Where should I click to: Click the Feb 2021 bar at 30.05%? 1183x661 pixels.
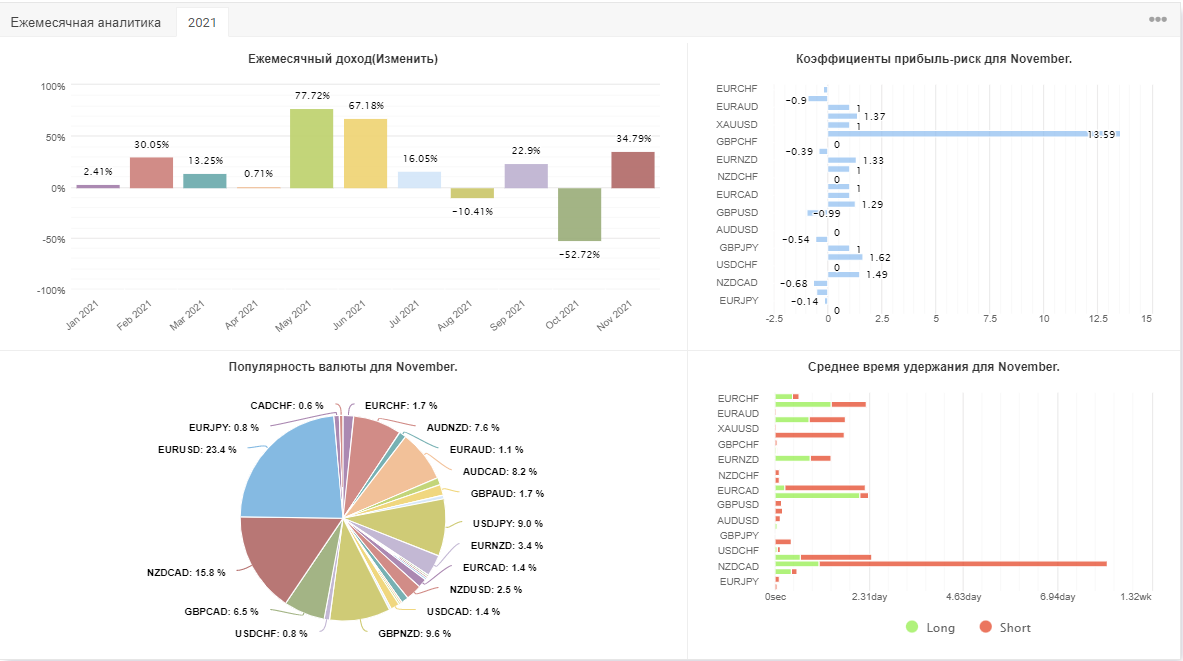(x=152, y=173)
